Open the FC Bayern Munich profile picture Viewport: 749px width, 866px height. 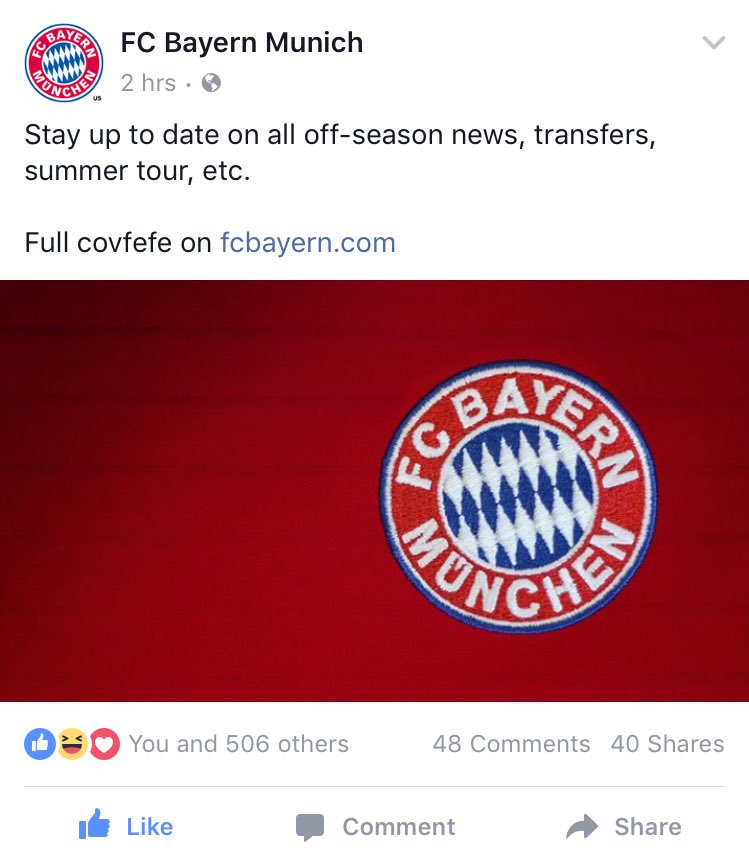click(64, 63)
